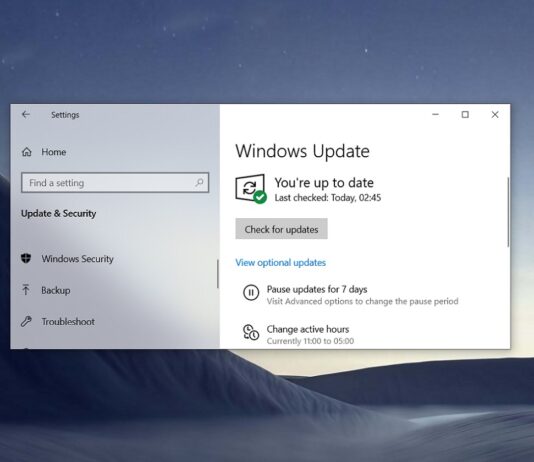The image size is (534, 462).
Task: Click the active hours clock icon
Action: tap(251, 332)
